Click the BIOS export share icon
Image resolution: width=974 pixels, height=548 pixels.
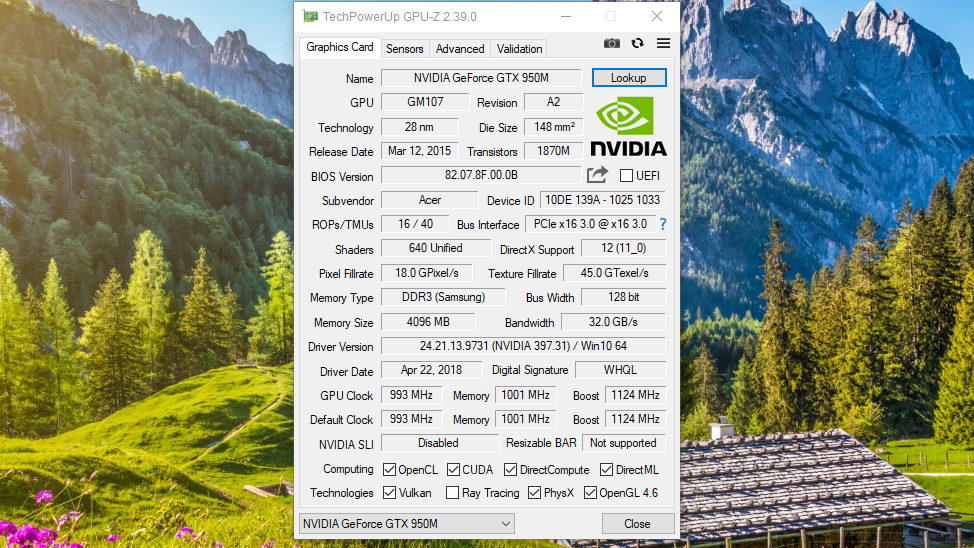click(597, 175)
